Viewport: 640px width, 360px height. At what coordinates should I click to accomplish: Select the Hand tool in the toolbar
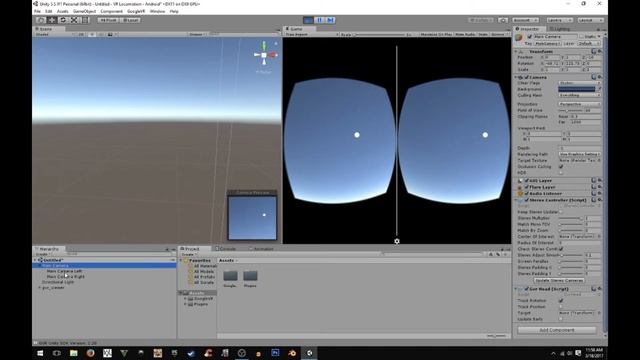(x=40, y=20)
